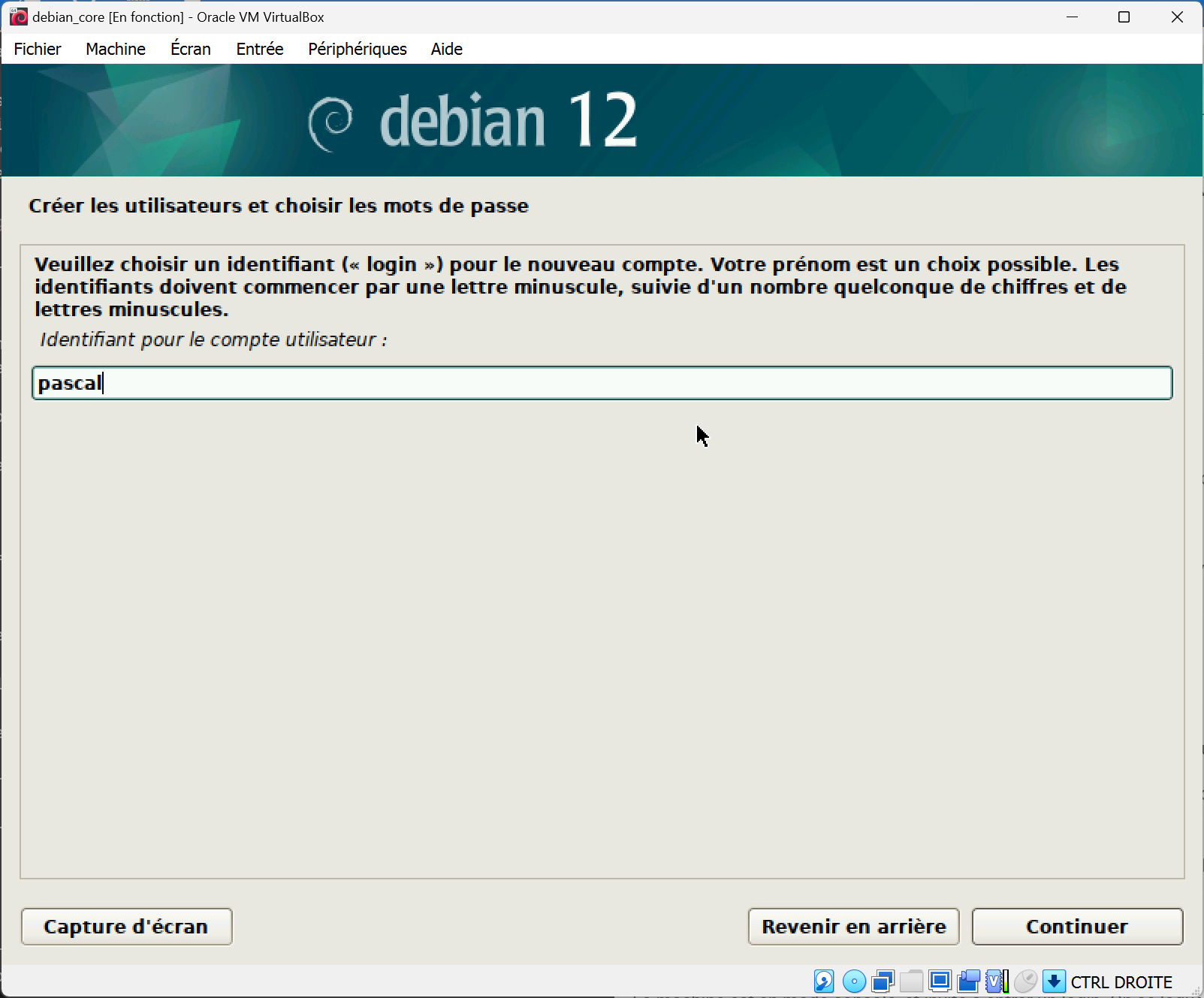Open the Fichier menu
The width and height of the screenshot is (1204, 998).
[x=38, y=49]
